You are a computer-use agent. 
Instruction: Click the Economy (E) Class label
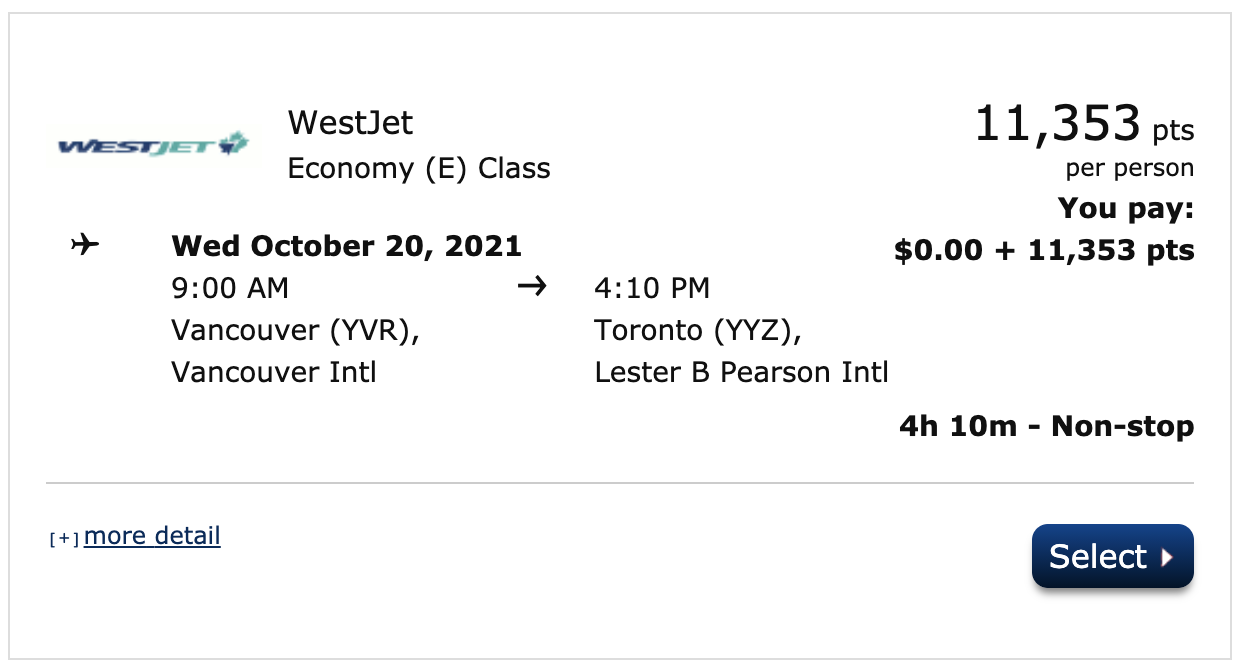419,168
